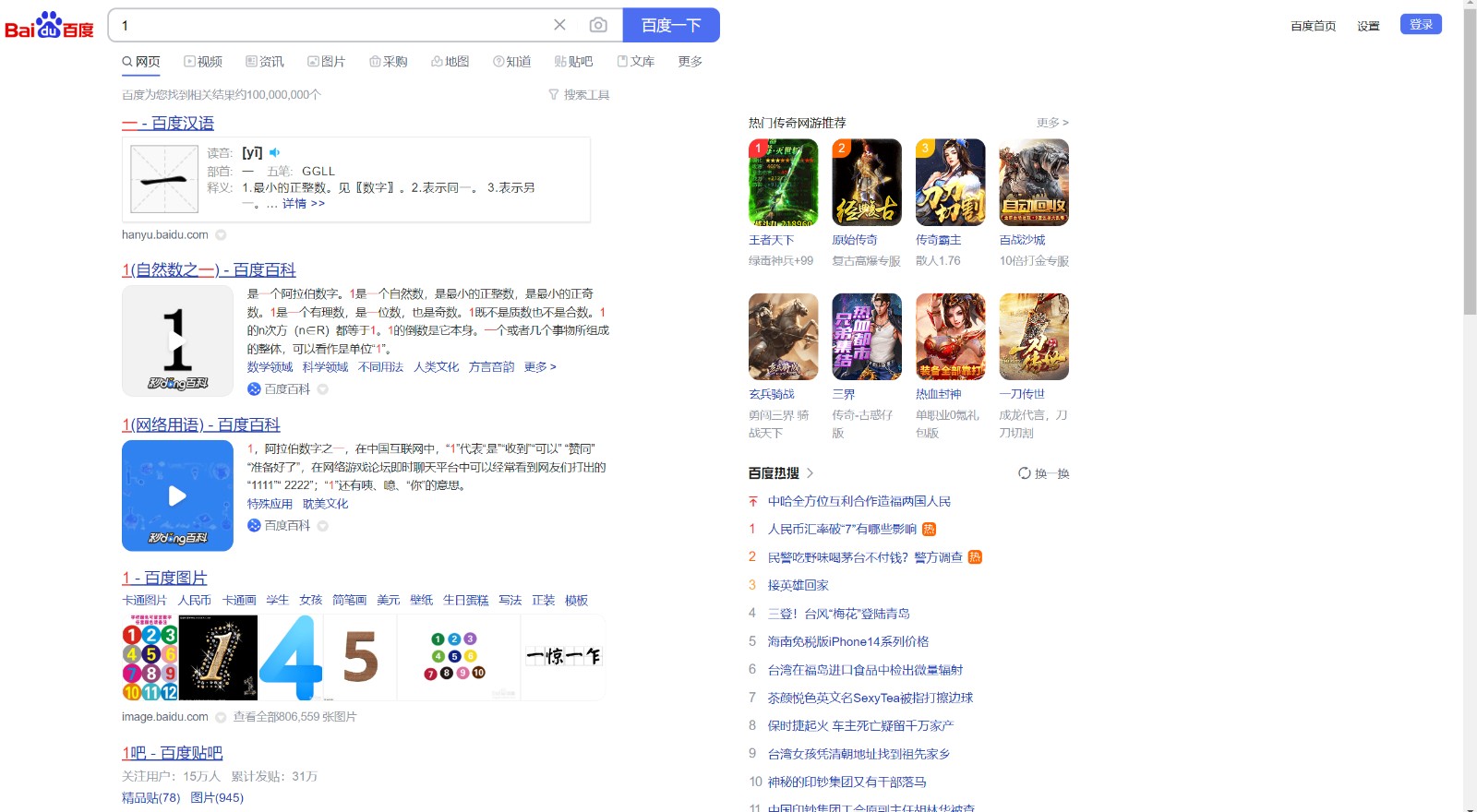Expand 百度热搜 chevron

click(810, 473)
